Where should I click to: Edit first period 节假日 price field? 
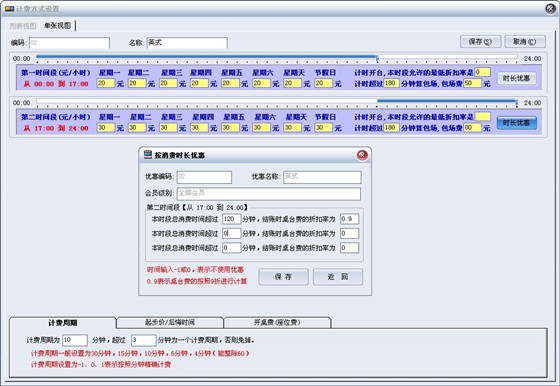(x=324, y=83)
